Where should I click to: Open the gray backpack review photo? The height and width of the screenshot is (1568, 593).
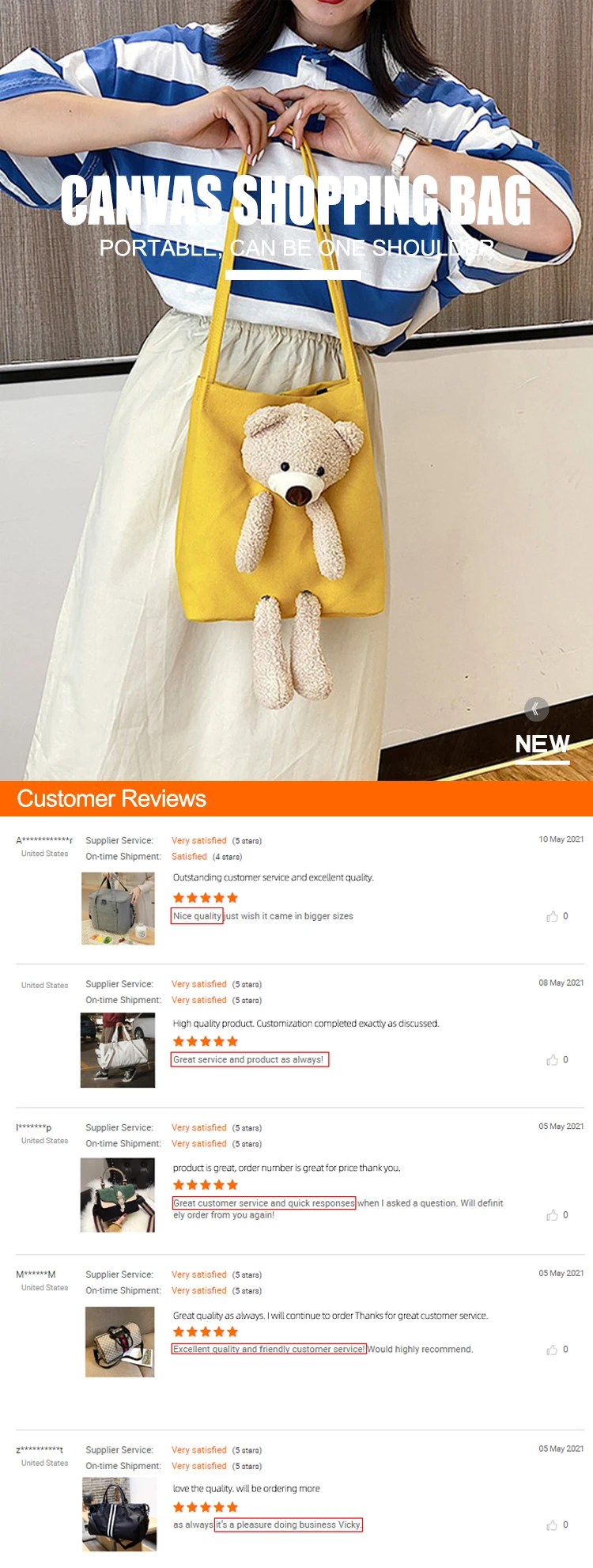click(119, 908)
